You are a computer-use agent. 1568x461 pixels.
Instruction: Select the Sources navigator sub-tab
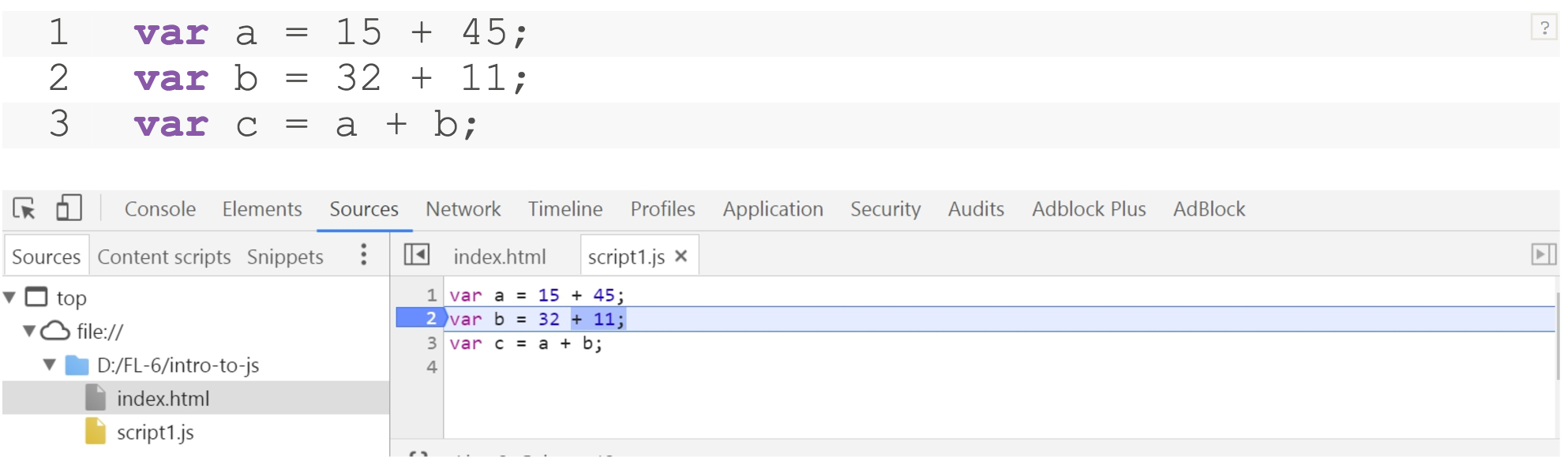[46, 257]
